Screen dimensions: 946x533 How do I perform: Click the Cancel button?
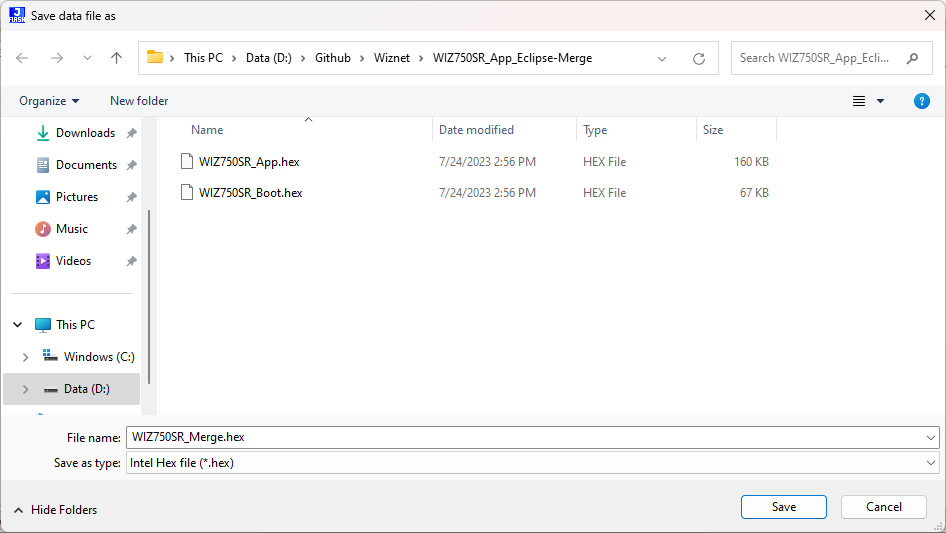tap(884, 507)
